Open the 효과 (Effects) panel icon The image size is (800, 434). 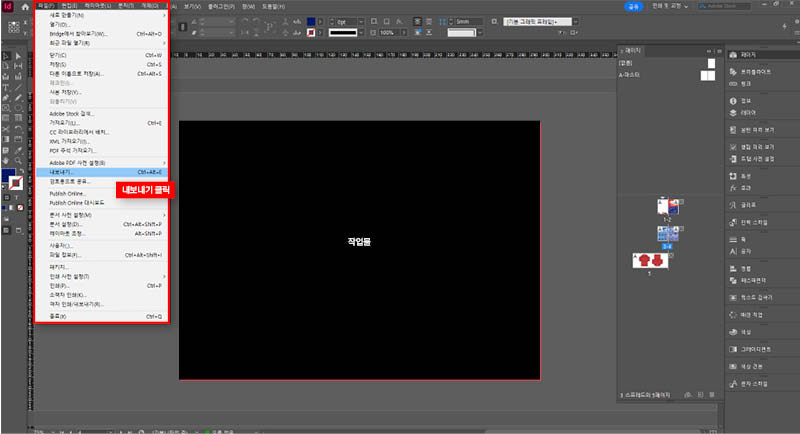[733, 188]
